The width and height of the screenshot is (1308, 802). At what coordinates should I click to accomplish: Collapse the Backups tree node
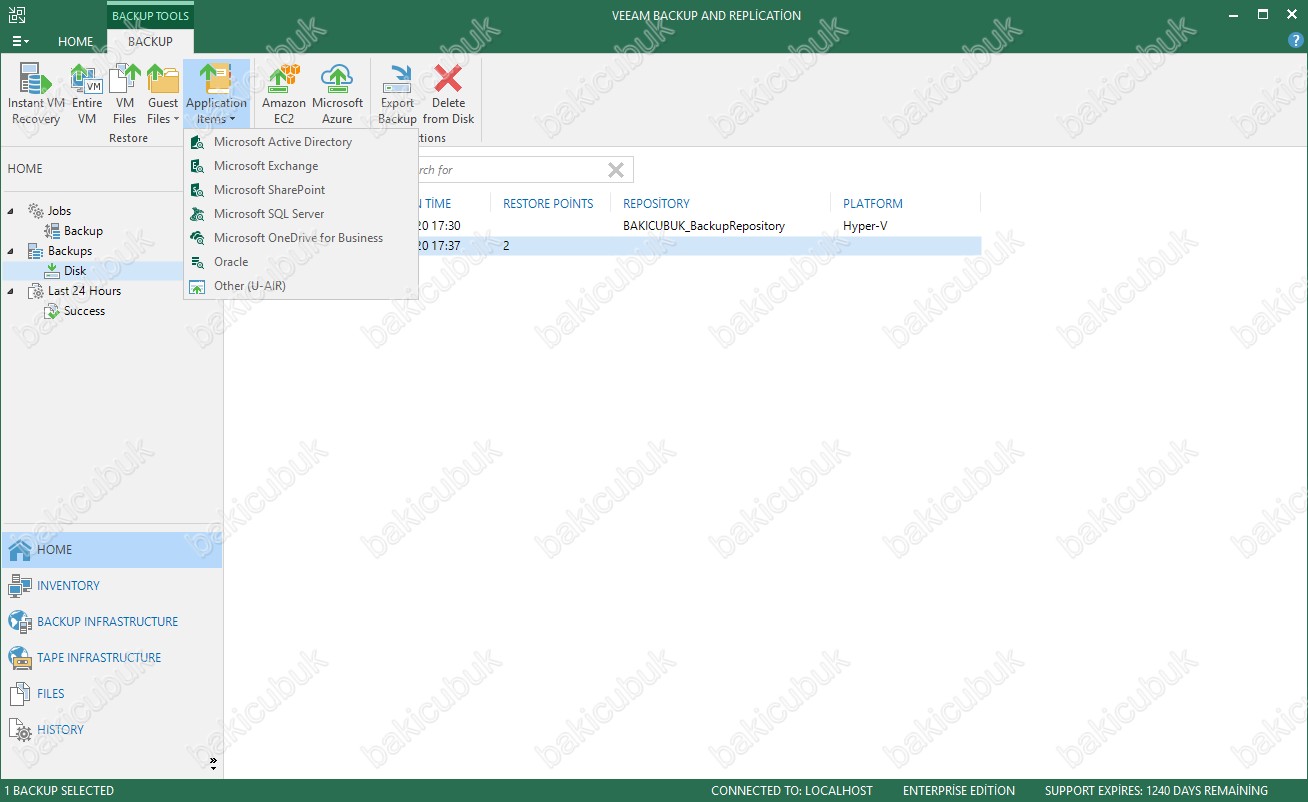click(12, 251)
